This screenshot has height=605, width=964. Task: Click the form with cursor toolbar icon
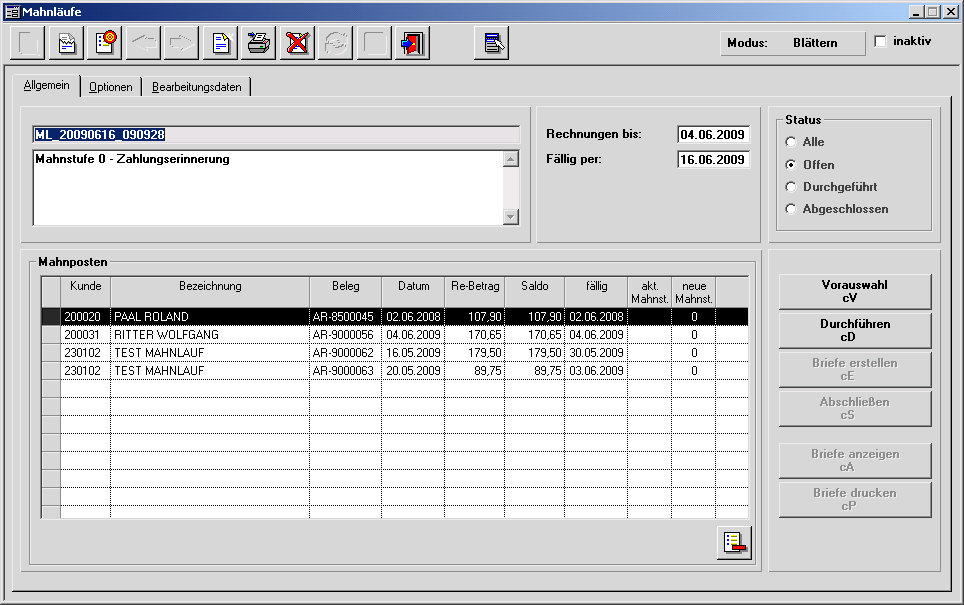click(x=491, y=44)
